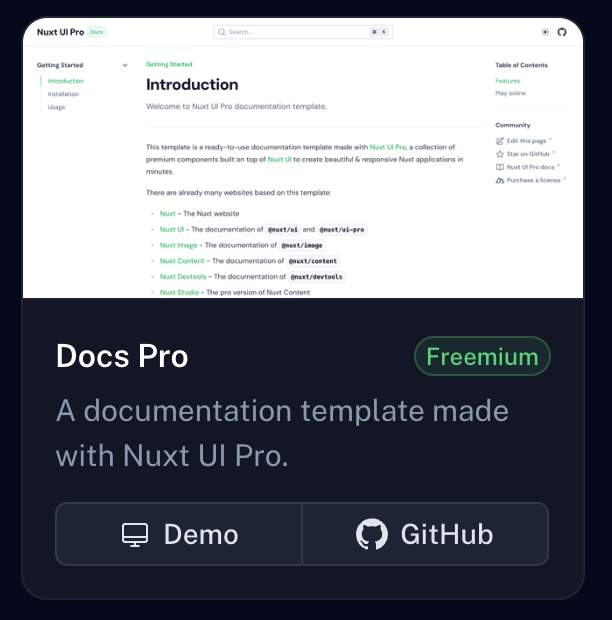Click the Getting Started breadcrumb label
The image size is (612, 620).
point(169,64)
